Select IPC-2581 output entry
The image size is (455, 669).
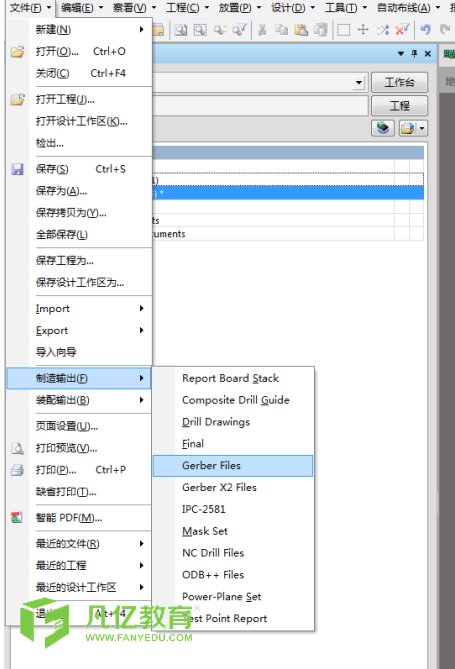(233, 509)
